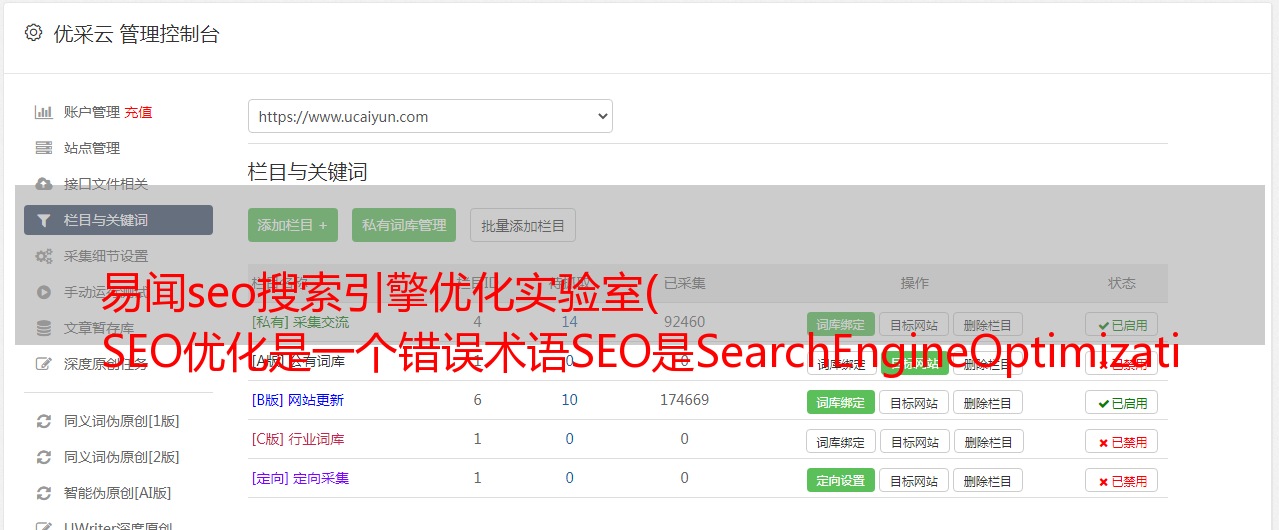Go to 接口文件相关 in the sidebar

point(106,184)
